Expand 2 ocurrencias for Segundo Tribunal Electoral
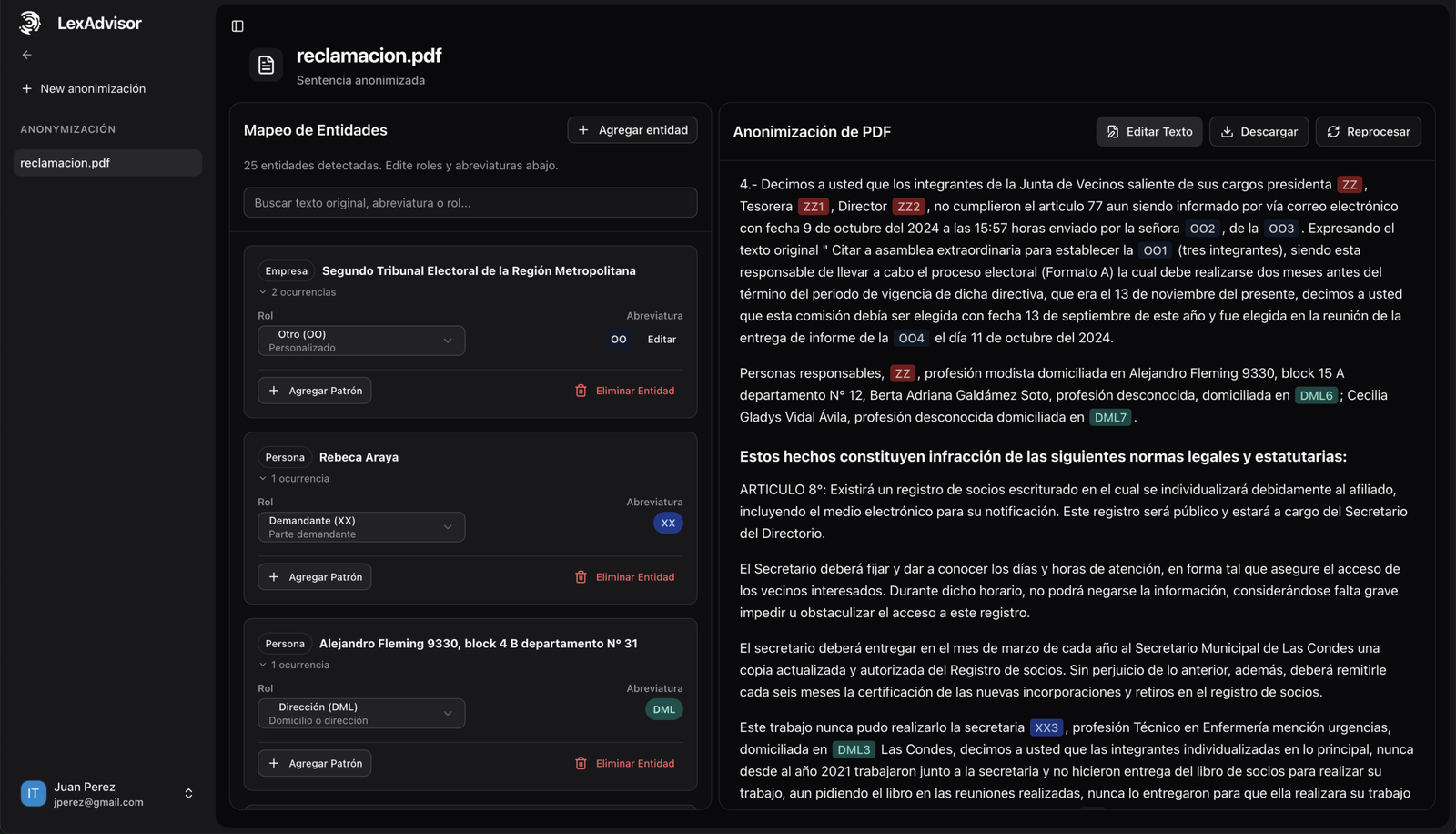 (298, 292)
